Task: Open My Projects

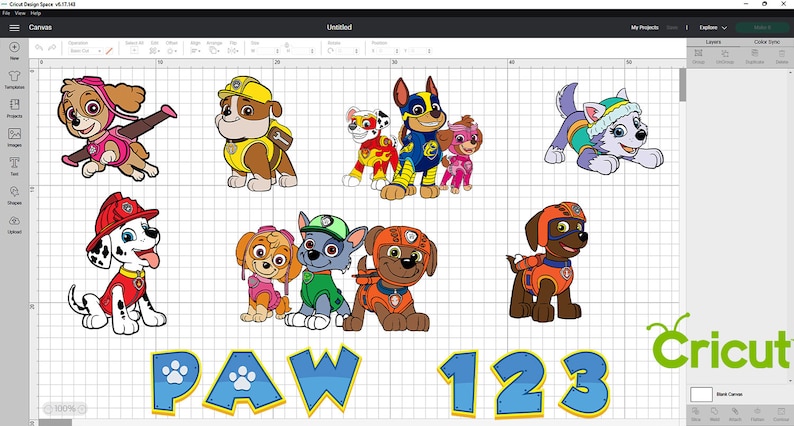Action: coord(645,27)
